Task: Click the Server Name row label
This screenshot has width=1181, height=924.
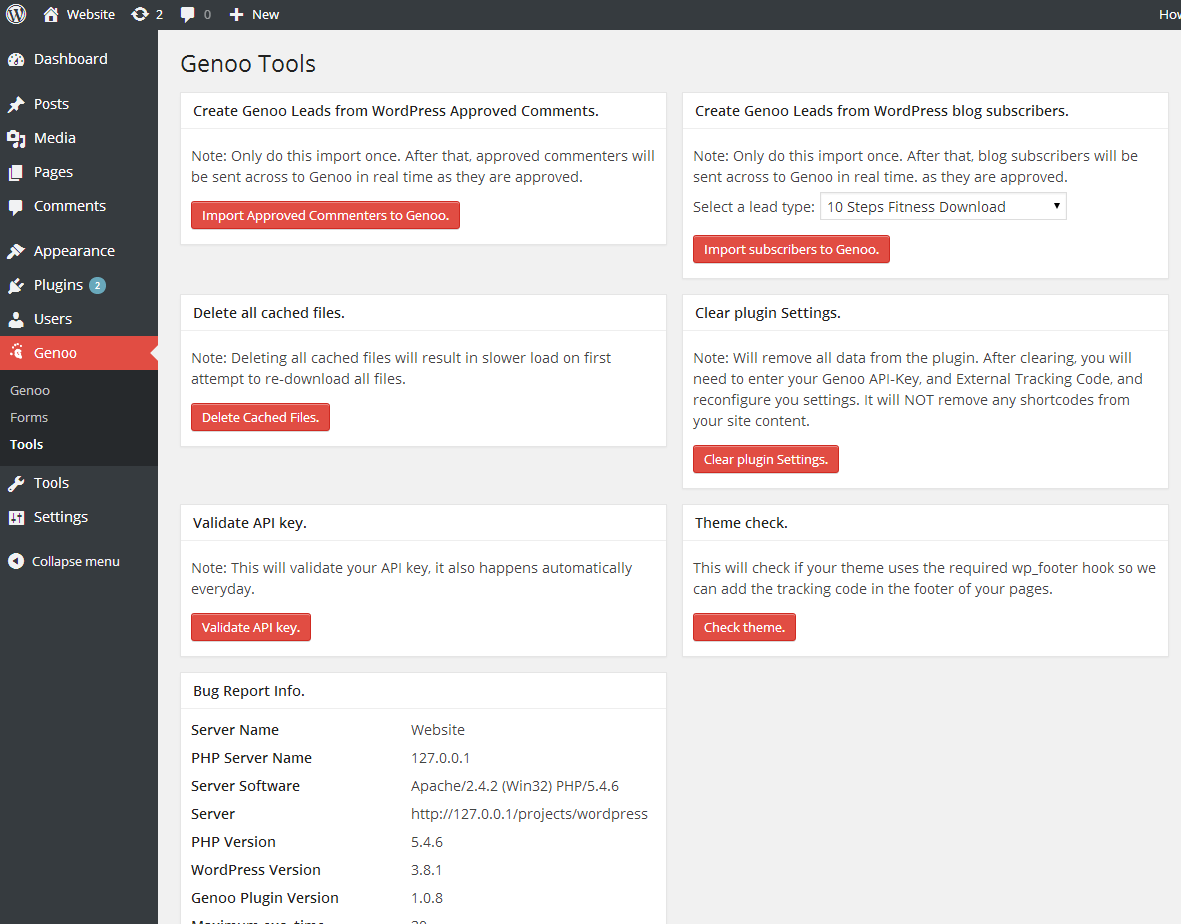Action: [x=235, y=730]
